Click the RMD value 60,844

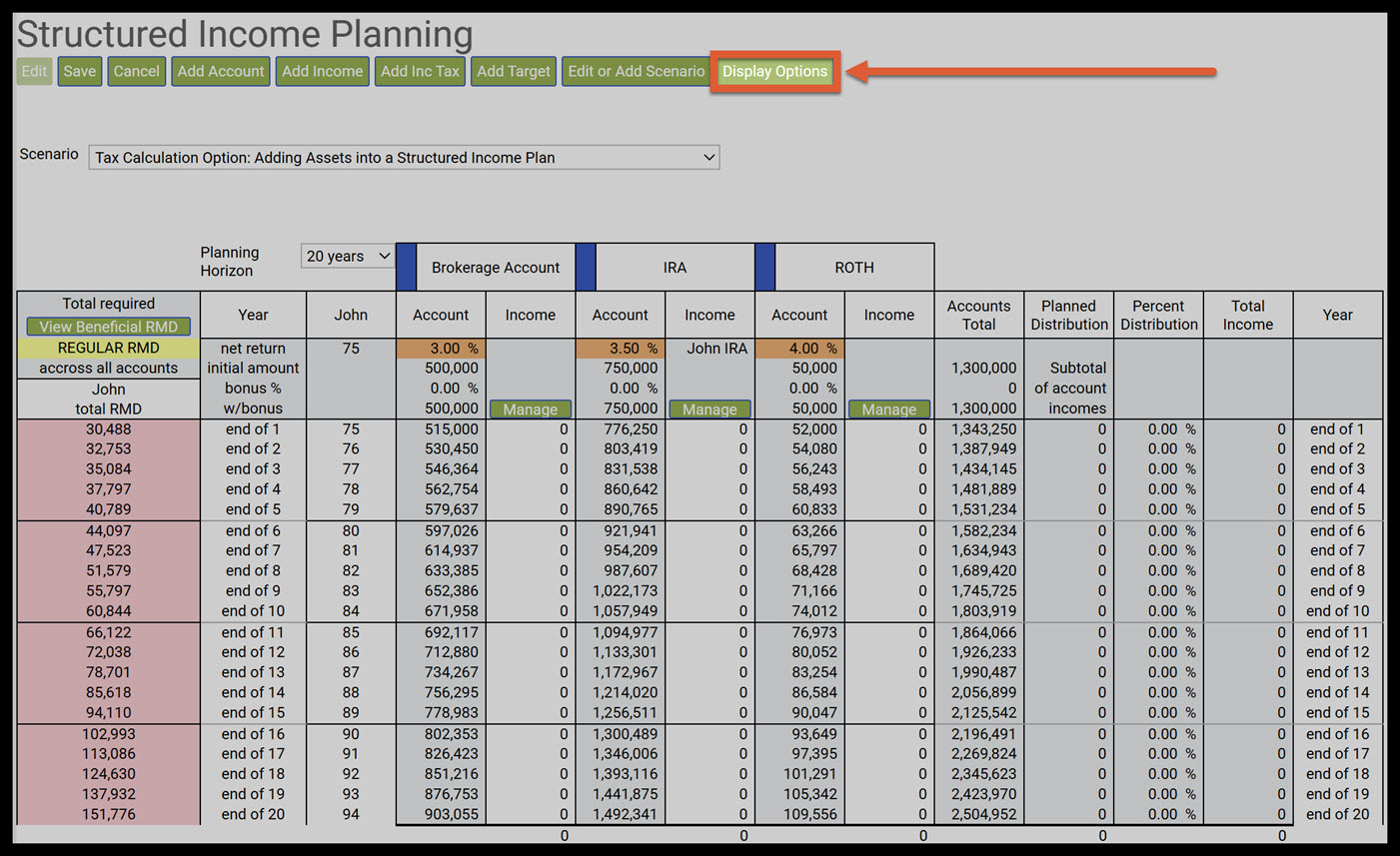pyautogui.click(x=109, y=611)
